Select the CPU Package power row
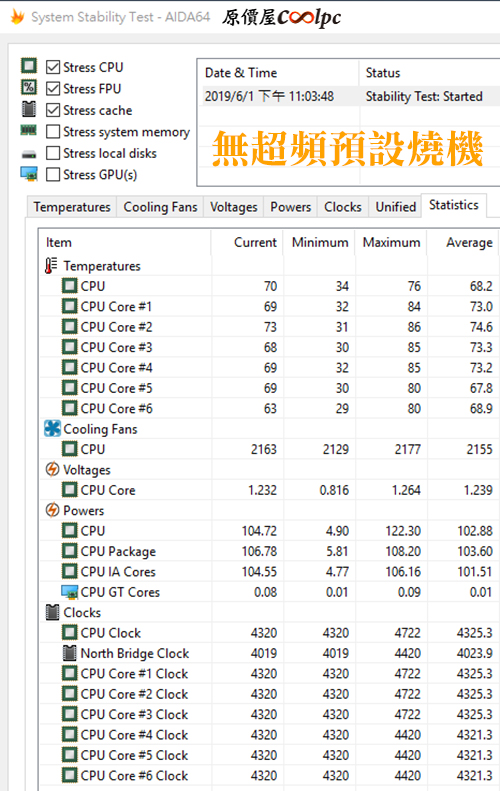The height and width of the screenshot is (791, 500). (269, 551)
